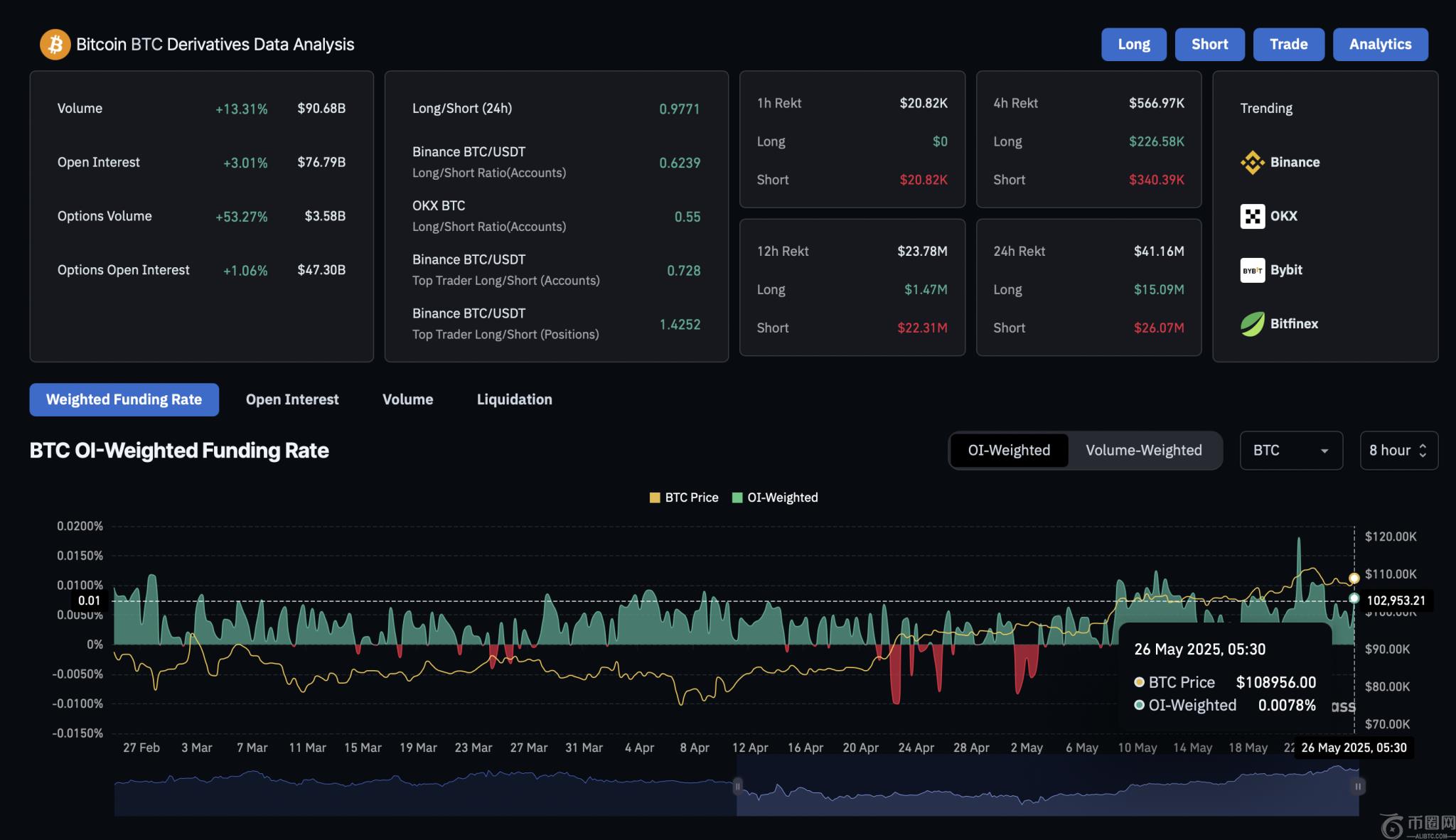Viewport: 1456px width, 840px height.
Task: Click the Bitcoin logo icon
Action: 55,45
